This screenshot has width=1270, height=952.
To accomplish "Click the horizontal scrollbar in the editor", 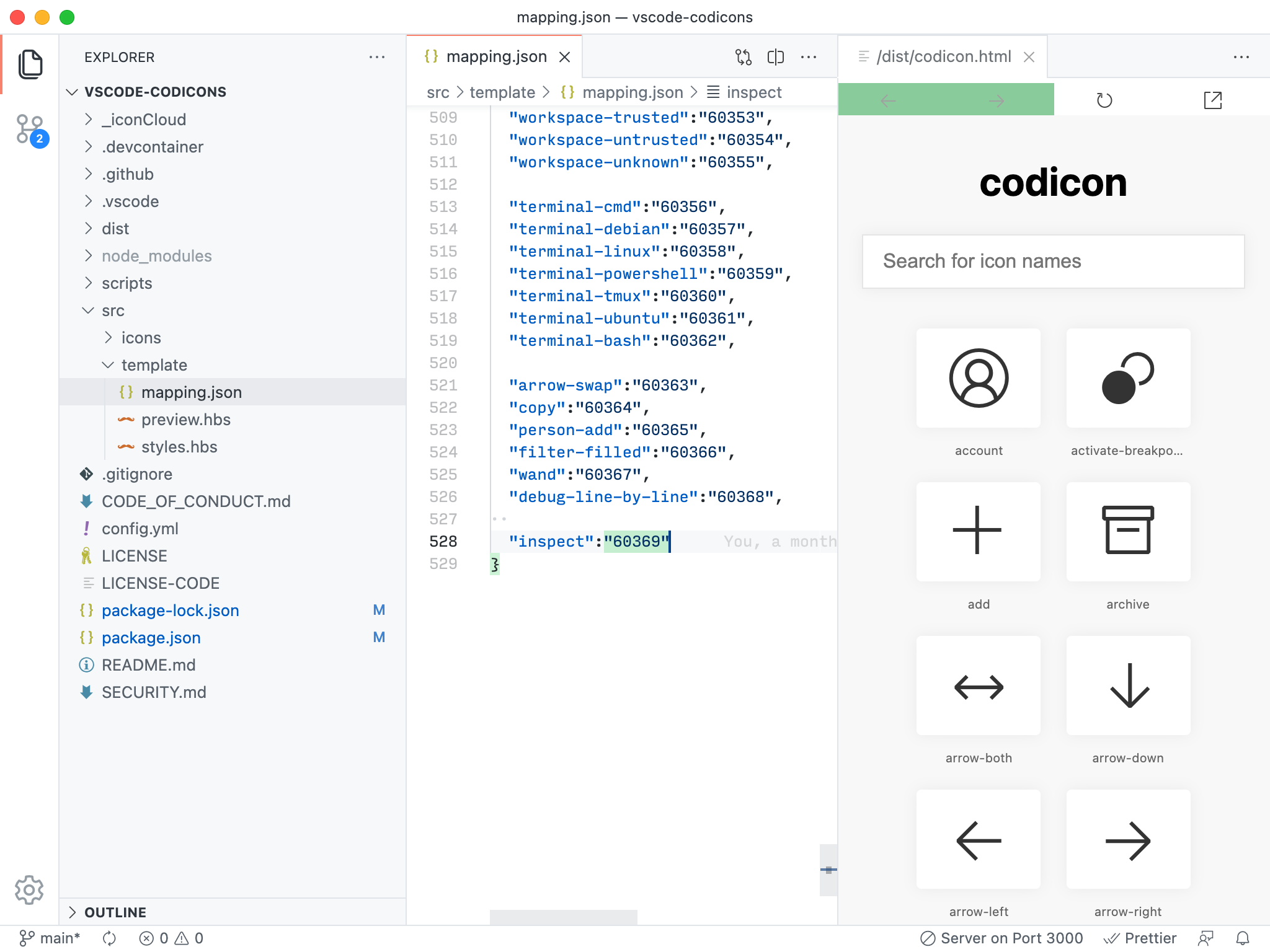I will point(563,917).
